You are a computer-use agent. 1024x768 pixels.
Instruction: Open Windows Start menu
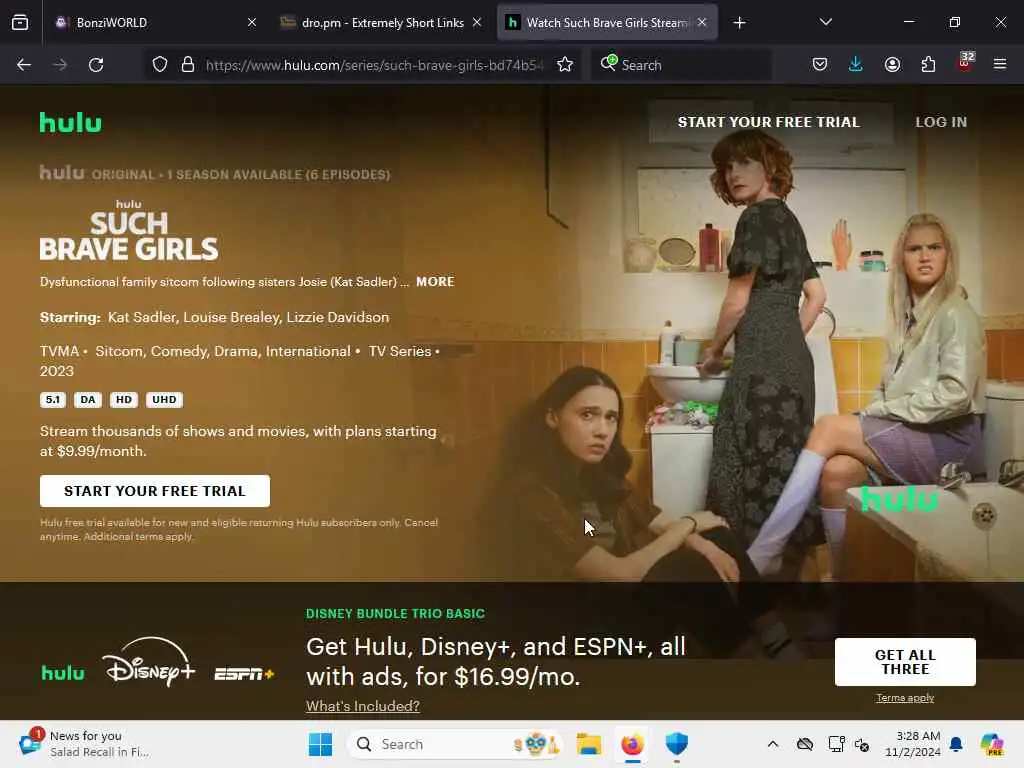[x=320, y=744]
